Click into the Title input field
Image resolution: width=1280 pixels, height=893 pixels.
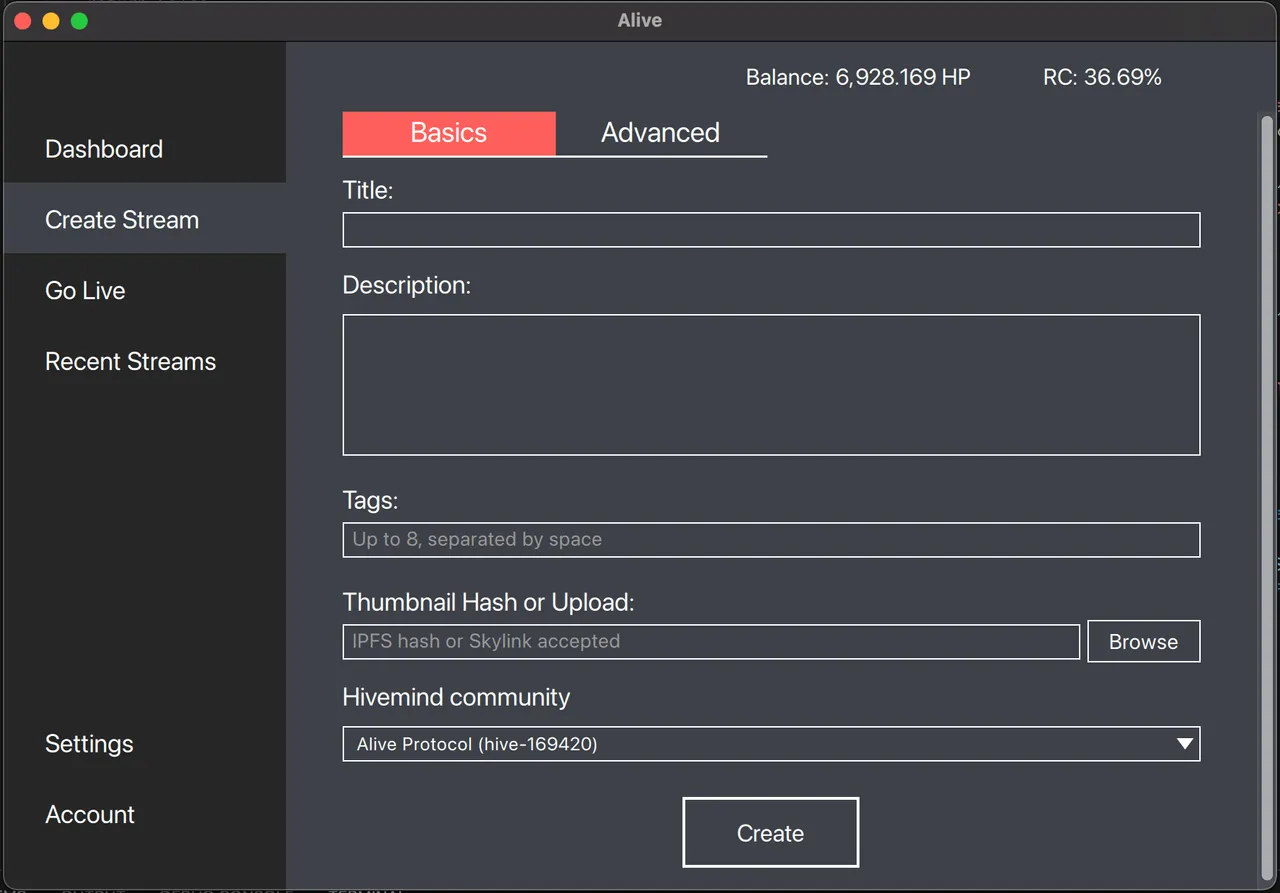click(771, 230)
